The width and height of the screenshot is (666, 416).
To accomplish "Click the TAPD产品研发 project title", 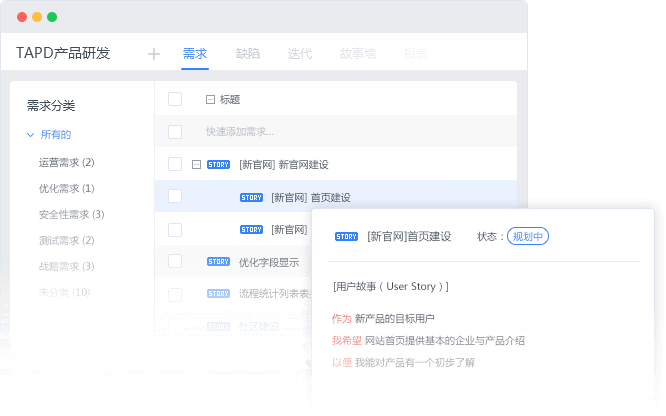I will pyautogui.click(x=63, y=53).
